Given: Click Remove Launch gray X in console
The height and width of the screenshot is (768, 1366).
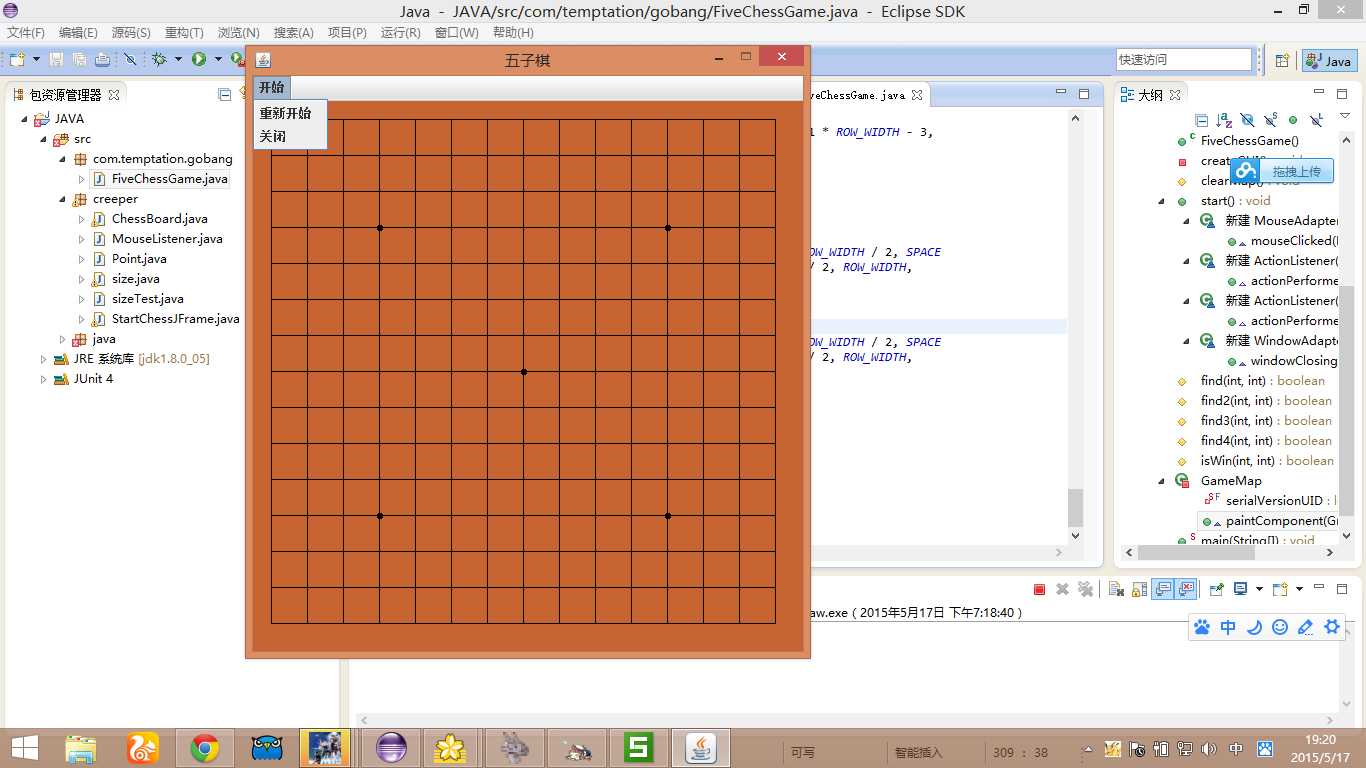Looking at the screenshot, I should click(x=1063, y=590).
